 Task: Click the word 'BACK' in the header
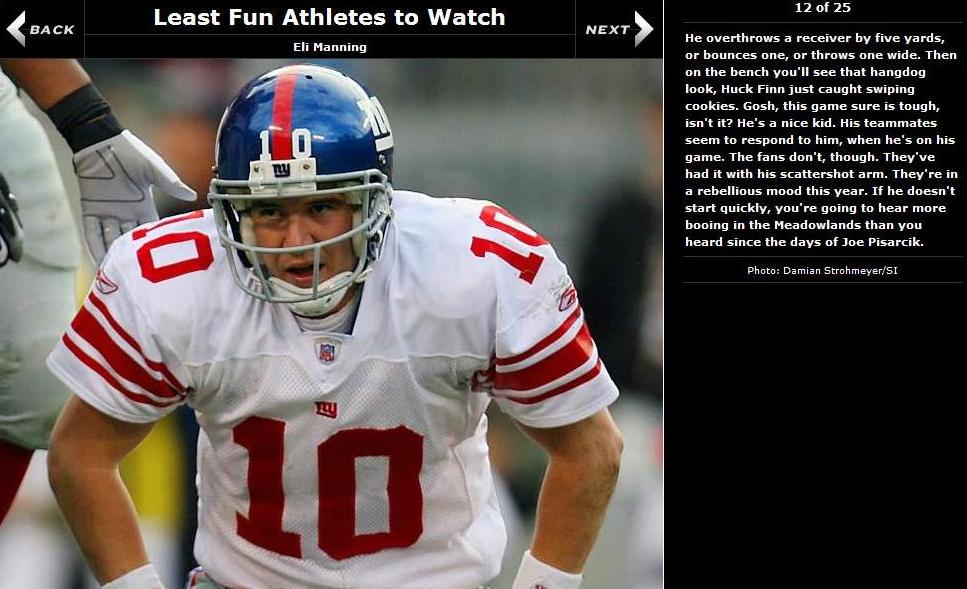(52, 30)
